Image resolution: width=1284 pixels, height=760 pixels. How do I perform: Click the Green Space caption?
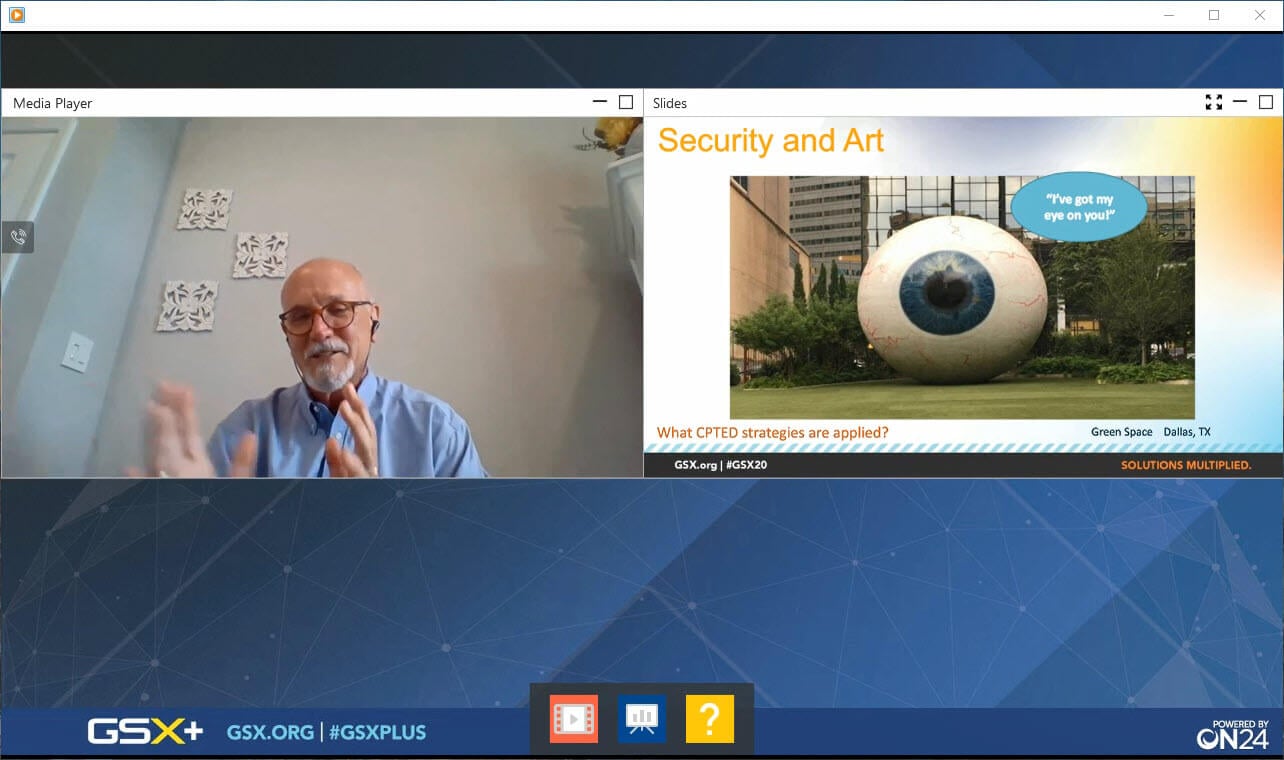pos(1122,432)
